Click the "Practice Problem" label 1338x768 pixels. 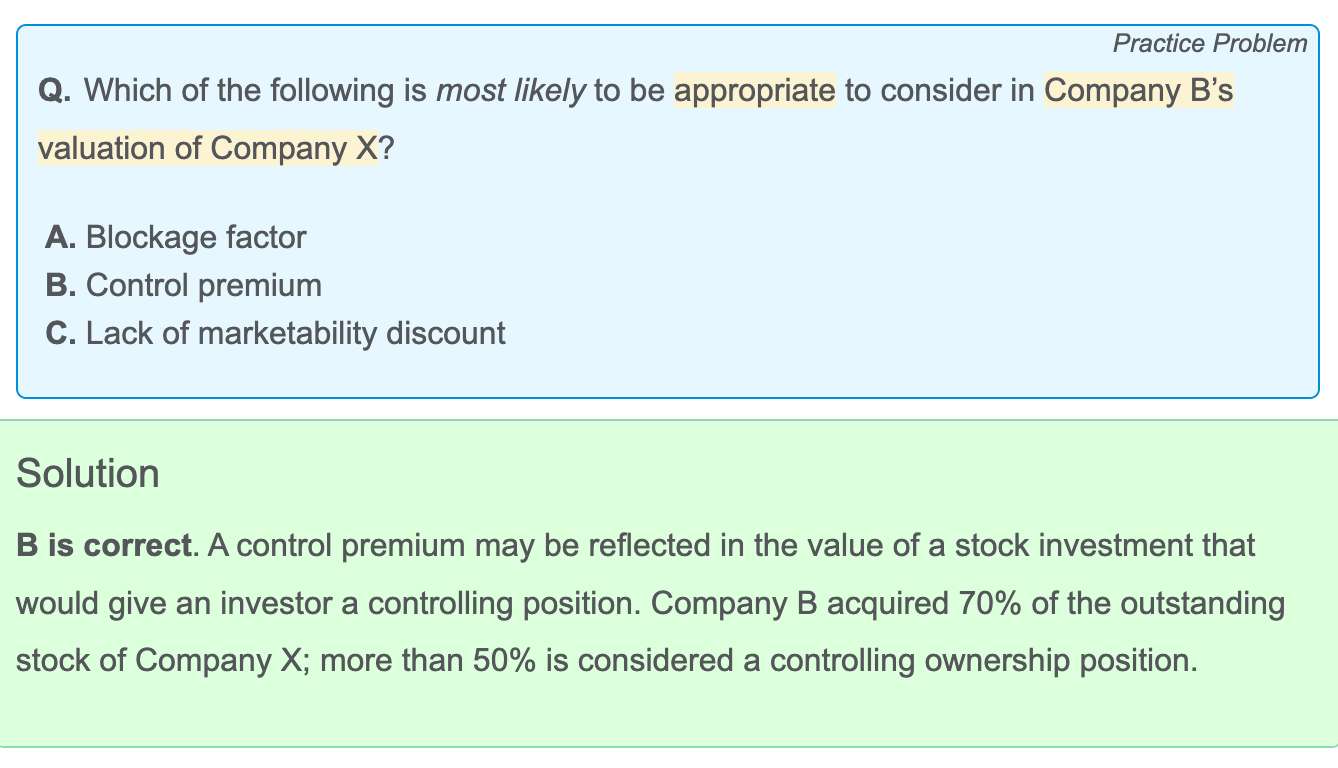click(x=1209, y=43)
